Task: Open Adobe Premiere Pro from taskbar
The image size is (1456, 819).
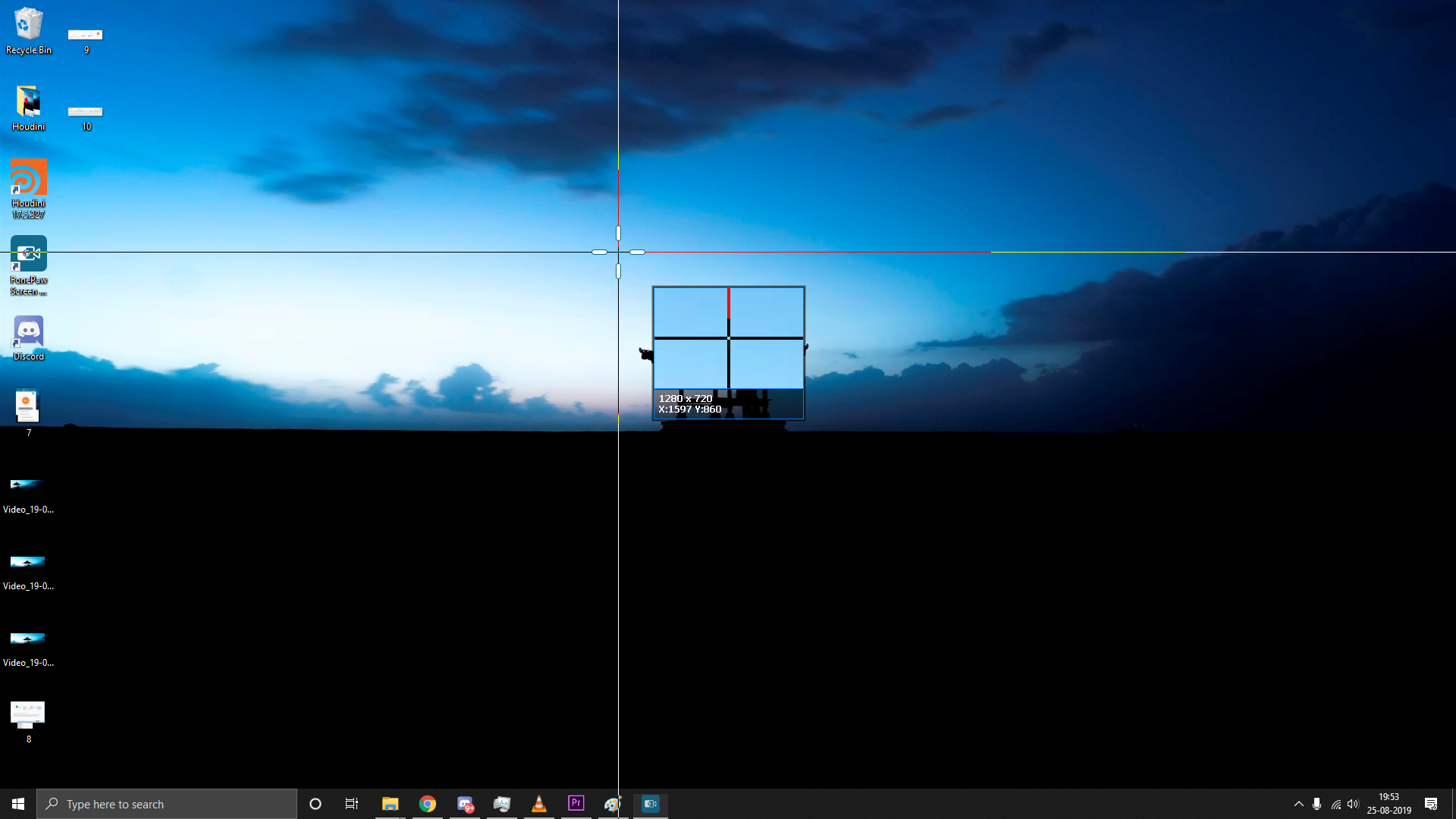Action: [x=576, y=803]
